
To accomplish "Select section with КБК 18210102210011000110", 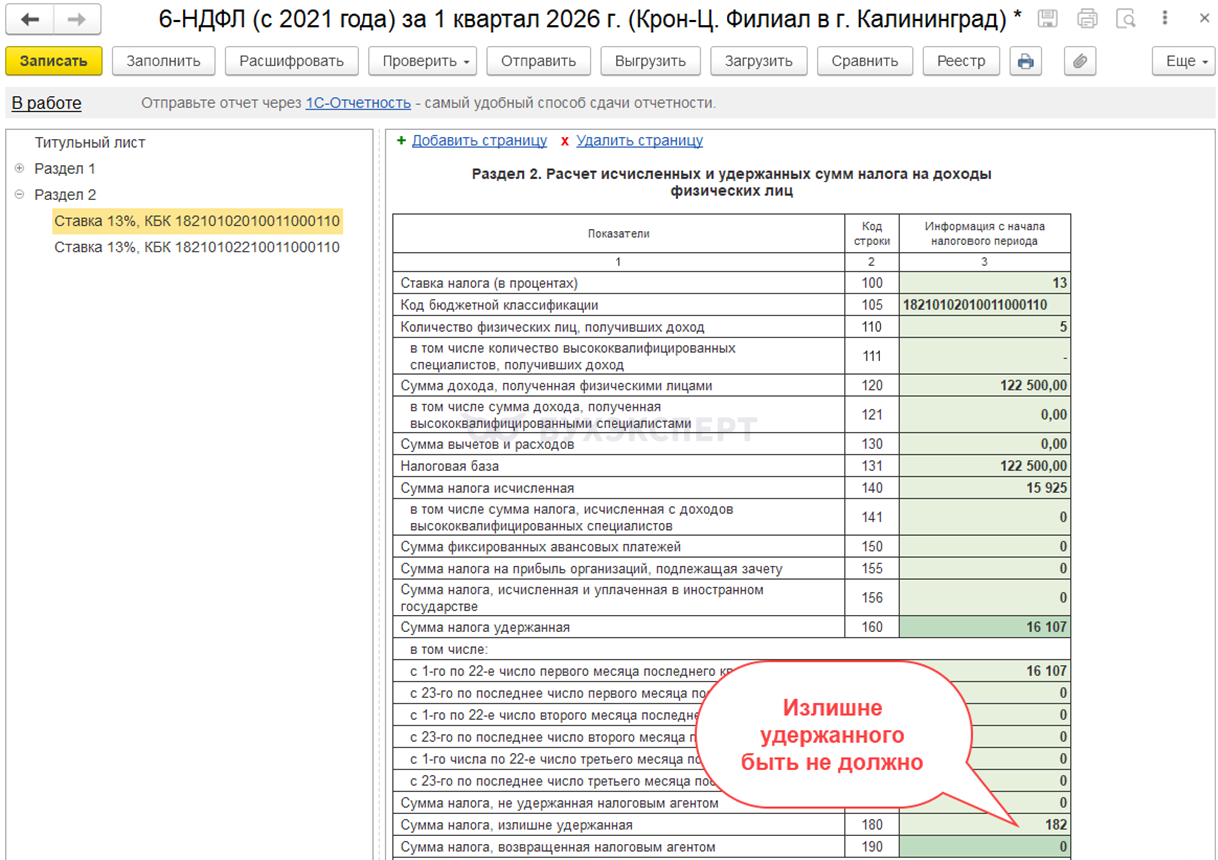I will point(197,247).
